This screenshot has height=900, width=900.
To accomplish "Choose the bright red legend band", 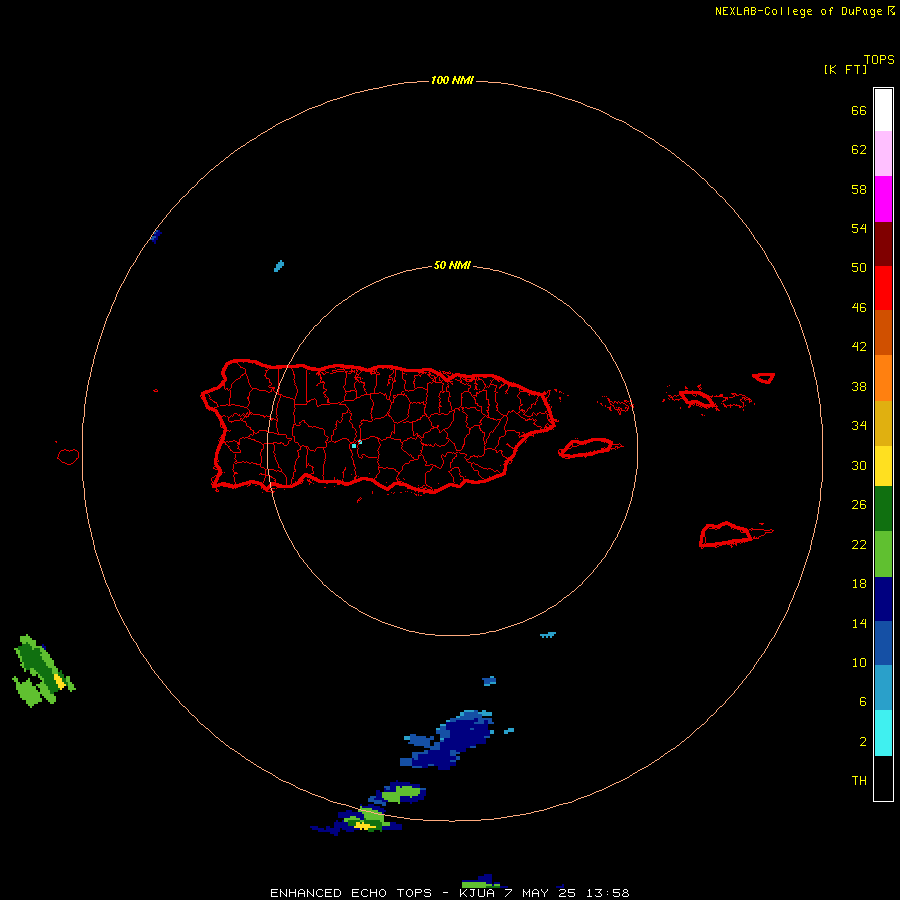I will point(883,288).
